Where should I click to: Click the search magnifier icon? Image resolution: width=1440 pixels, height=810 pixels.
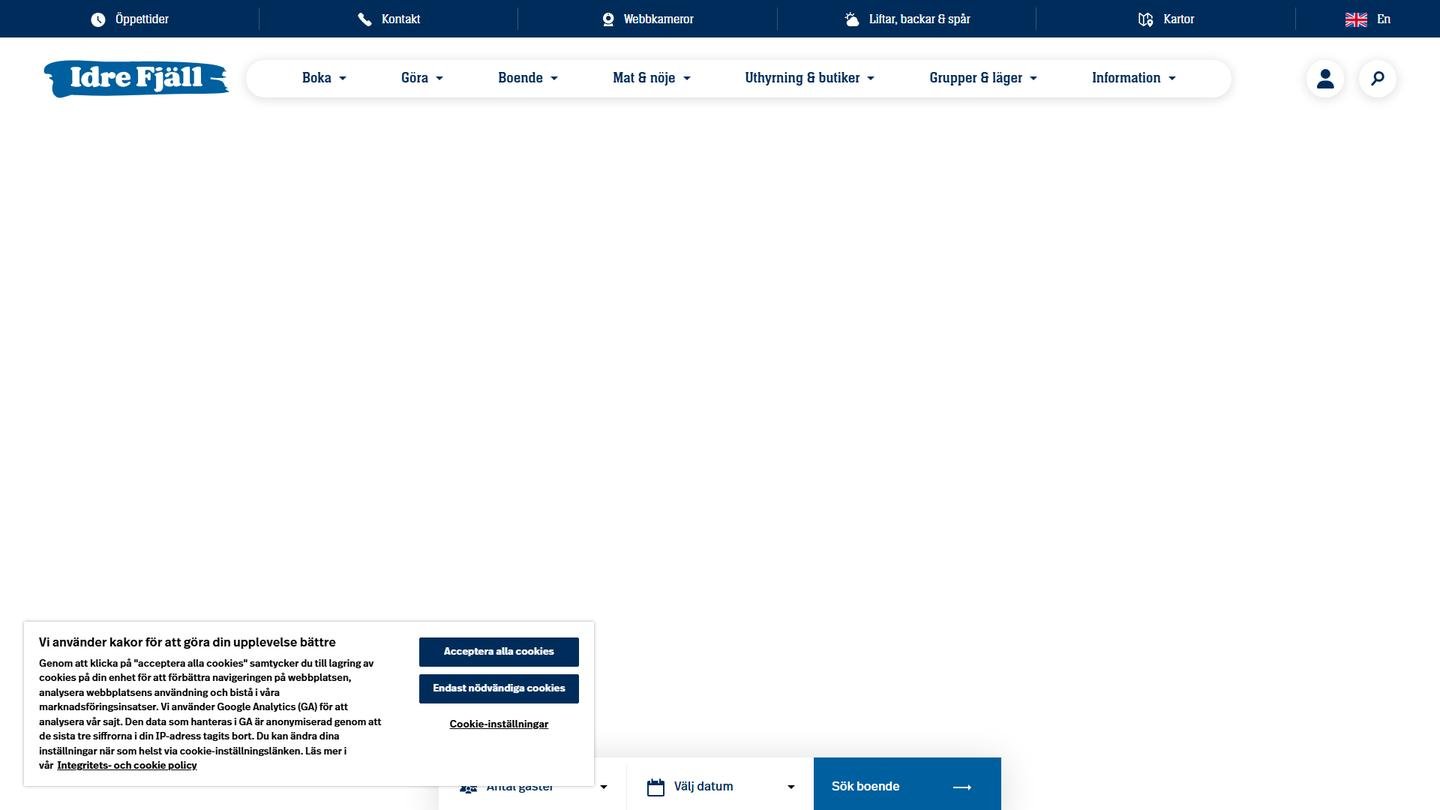(x=1377, y=78)
